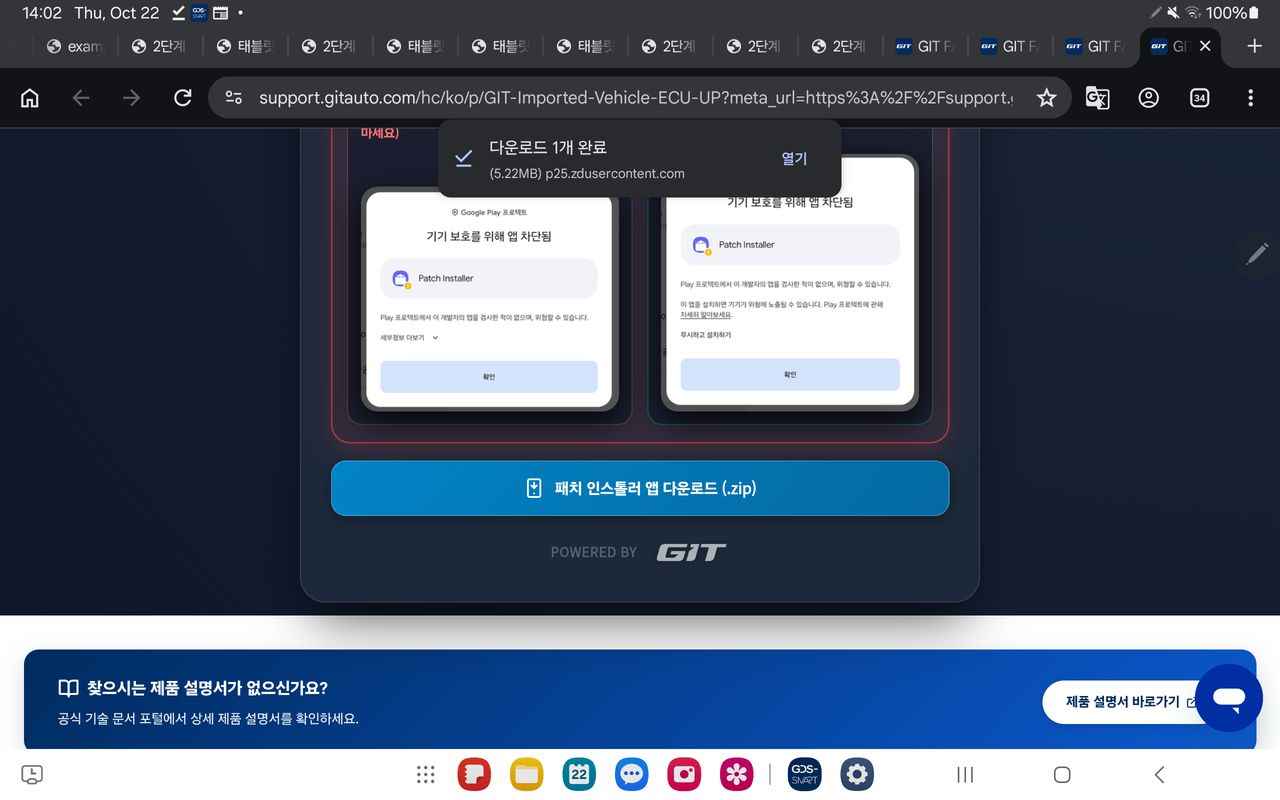This screenshot has width=1280, height=800.
Task: View left Play Protect screenshot with Google Play 프로텍트 header
Action: (x=489, y=300)
